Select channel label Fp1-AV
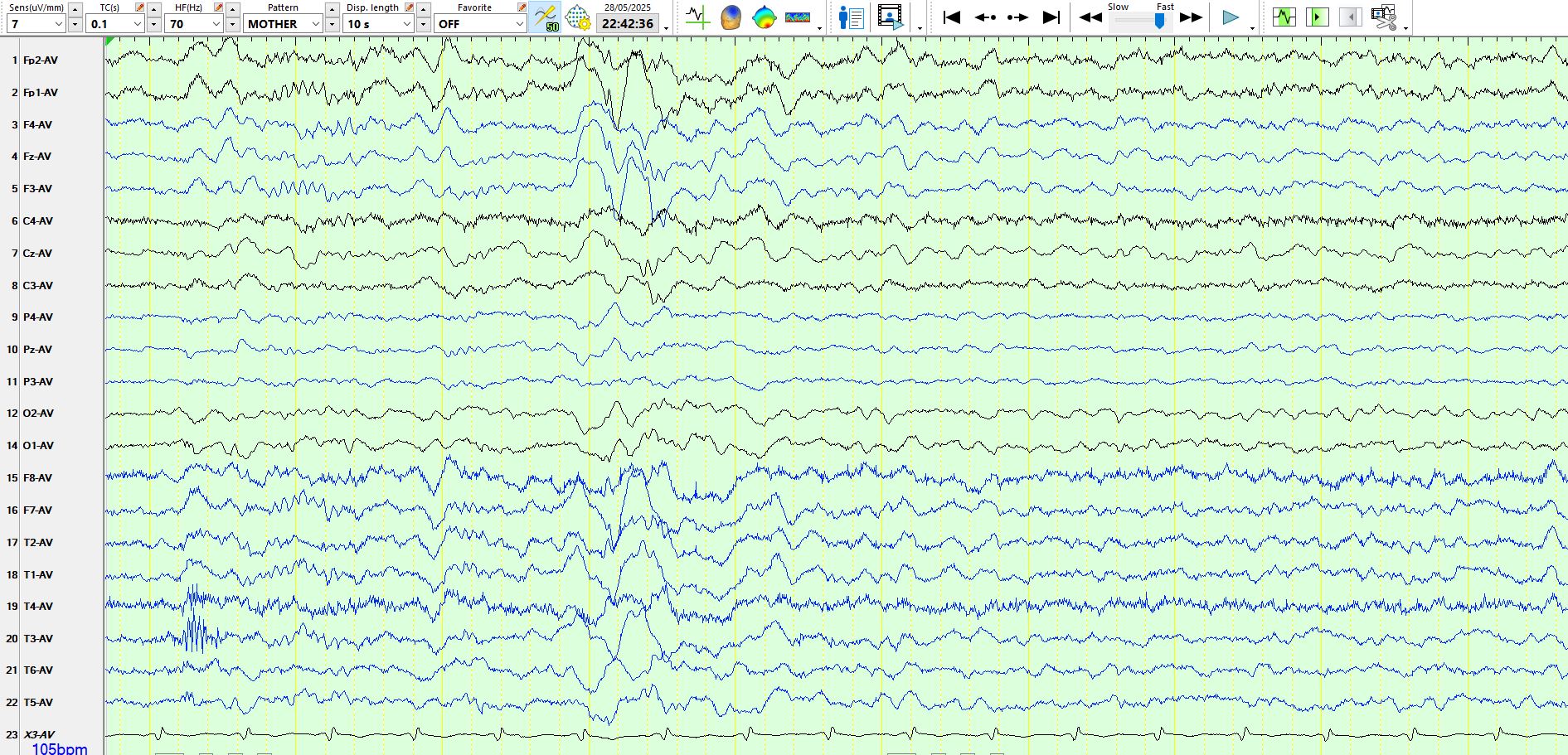1568x755 pixels. click(41, 93)
